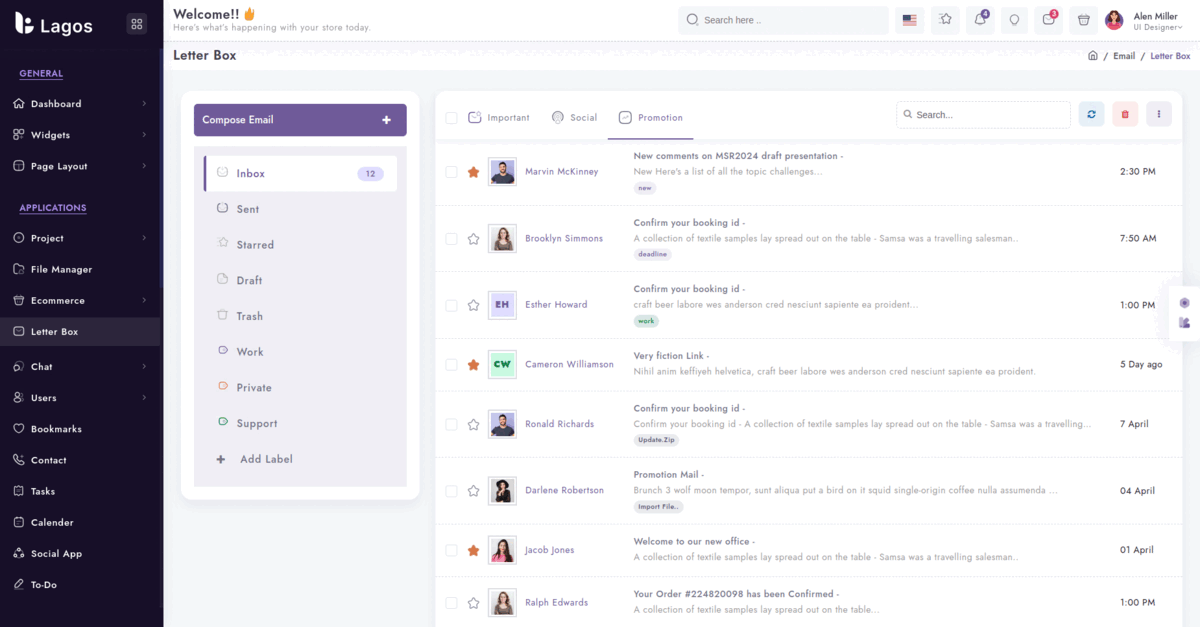
Task: Click the home icon in breadcrumb
Action: pos(1093,56)
